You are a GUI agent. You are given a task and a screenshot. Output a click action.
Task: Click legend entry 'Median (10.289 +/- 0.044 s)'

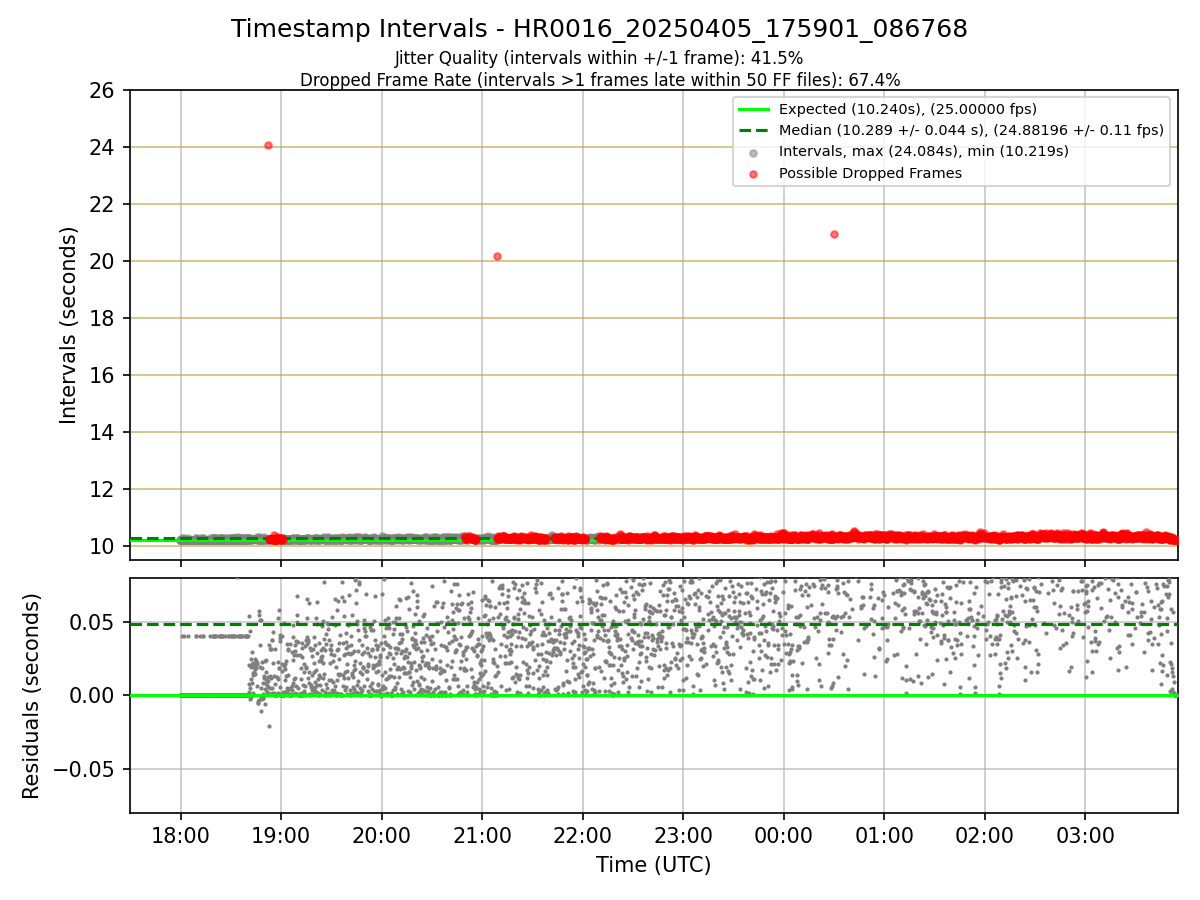coord(971,130)
